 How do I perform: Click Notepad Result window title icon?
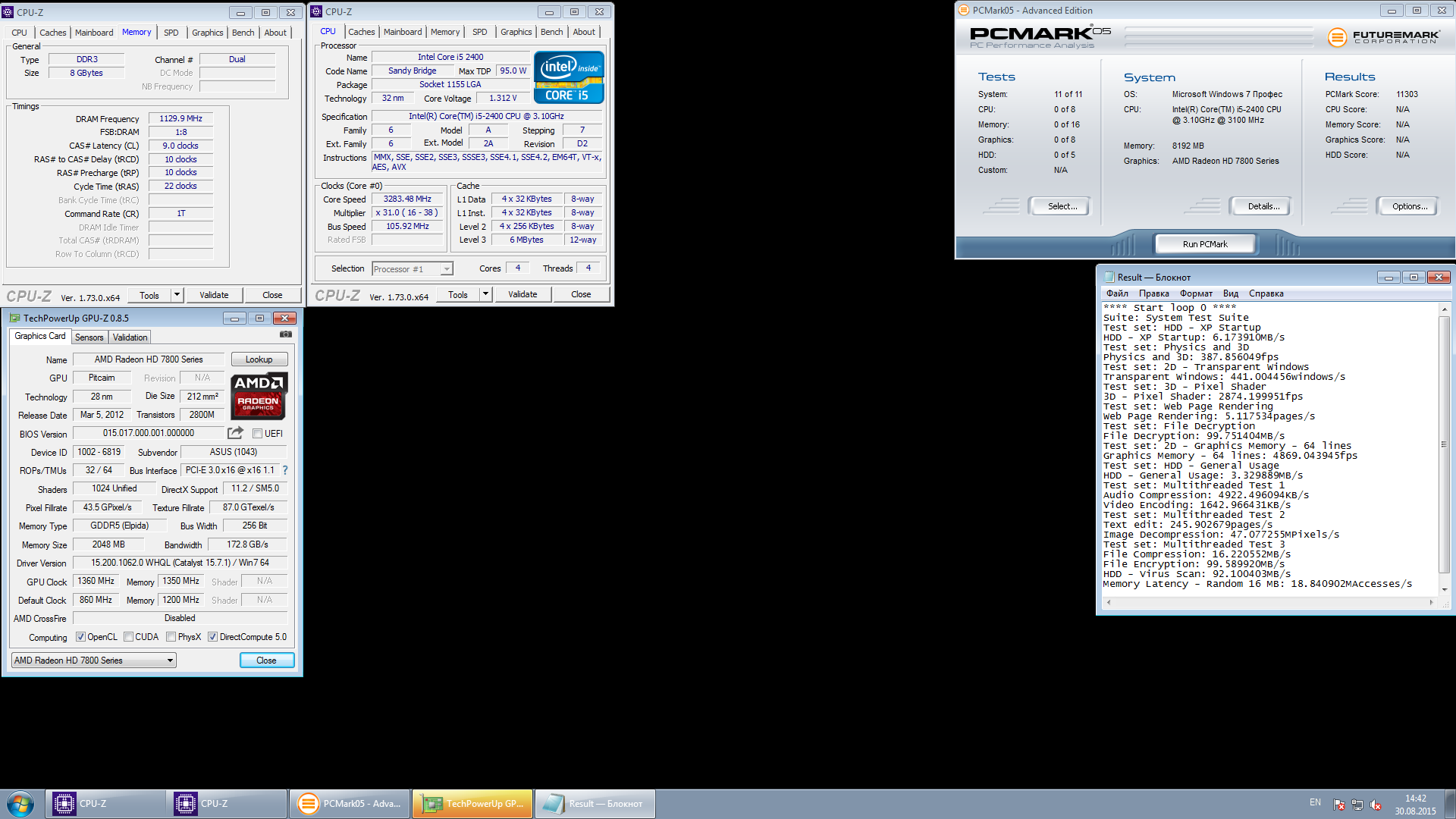pyautogui.click(x=1109, y=278)
